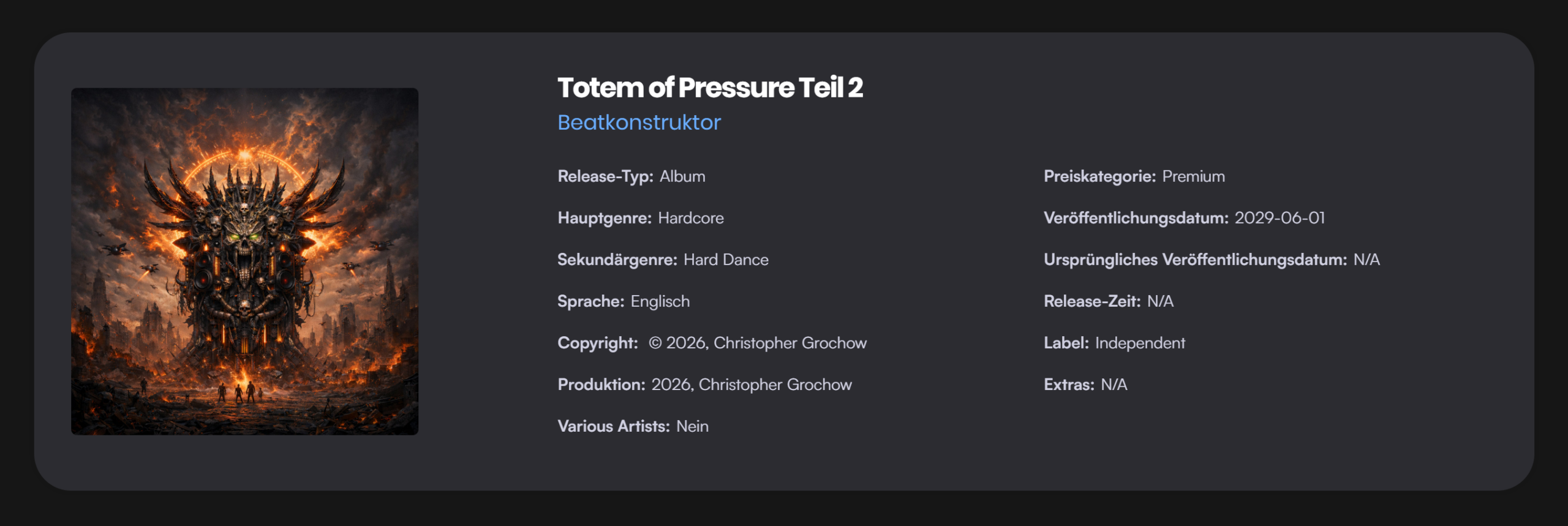
Task: Select the Release-Zeit N/A value
Action: tap(1159, 301)
